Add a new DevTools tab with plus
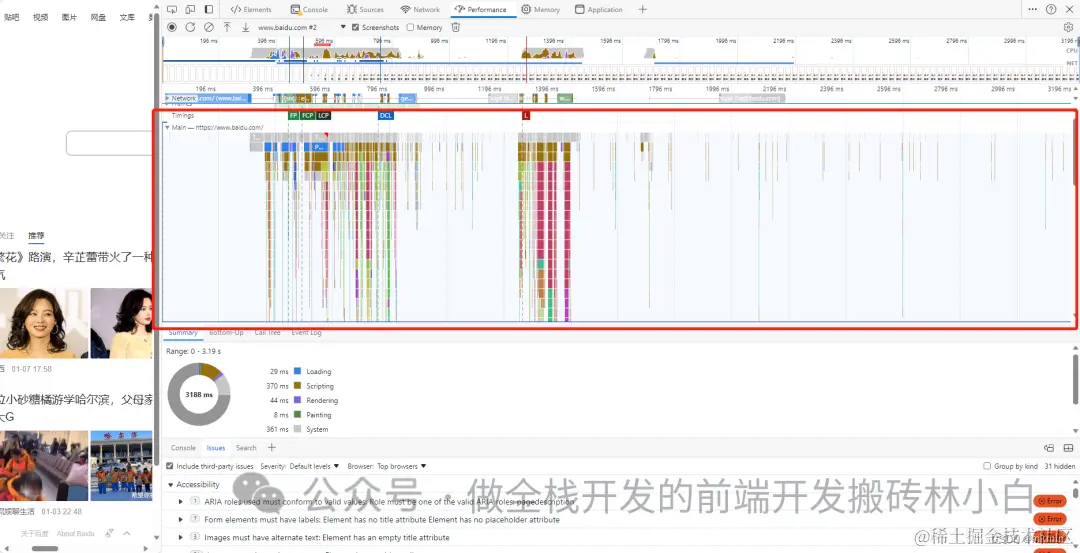 pyautogui.click(x=643, y=10)
